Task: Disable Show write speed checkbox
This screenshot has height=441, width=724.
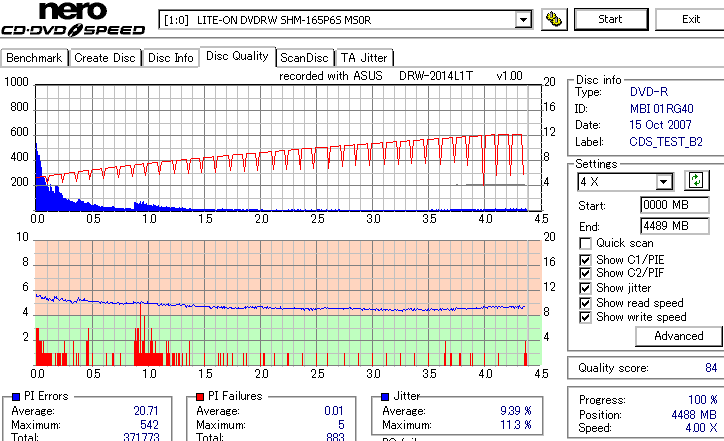Action: (x=585, y=317)
